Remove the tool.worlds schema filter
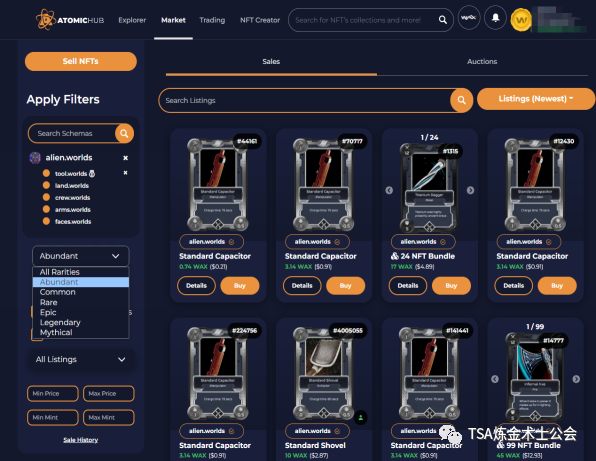Screen dimensions: 596x461 tap(125, 173)
